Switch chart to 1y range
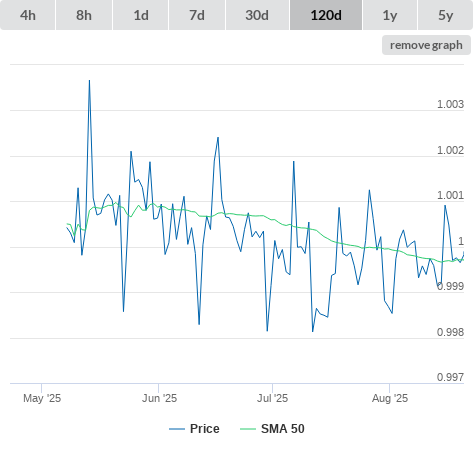Viewport: 474px width, 455px height. pos(390,15)
